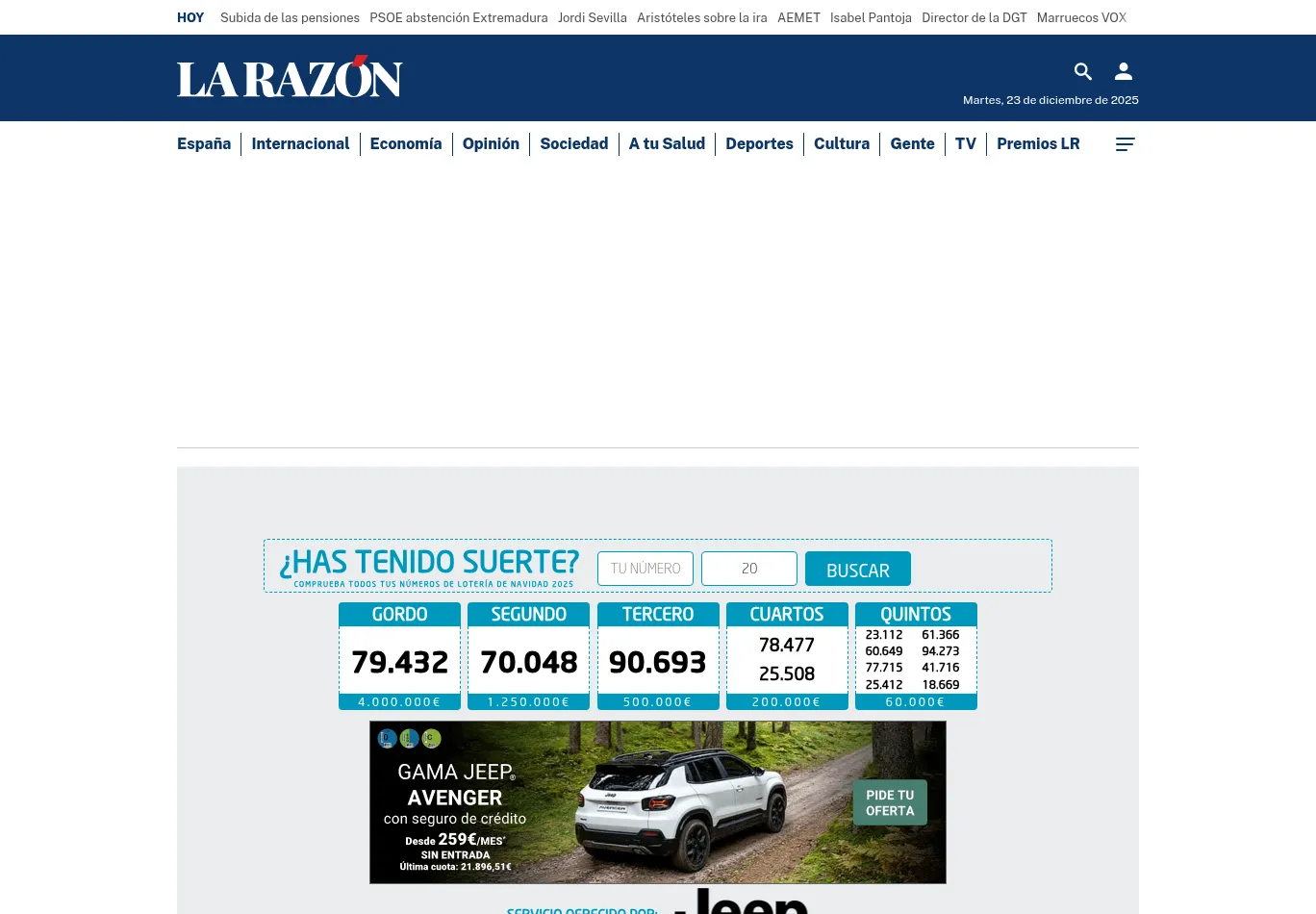Click the Jeep brand logo

(741, 902)
